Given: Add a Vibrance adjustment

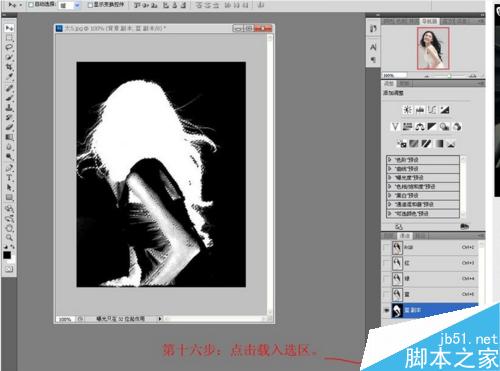Looking at the screenshot, I should click(x=395, y=127).
